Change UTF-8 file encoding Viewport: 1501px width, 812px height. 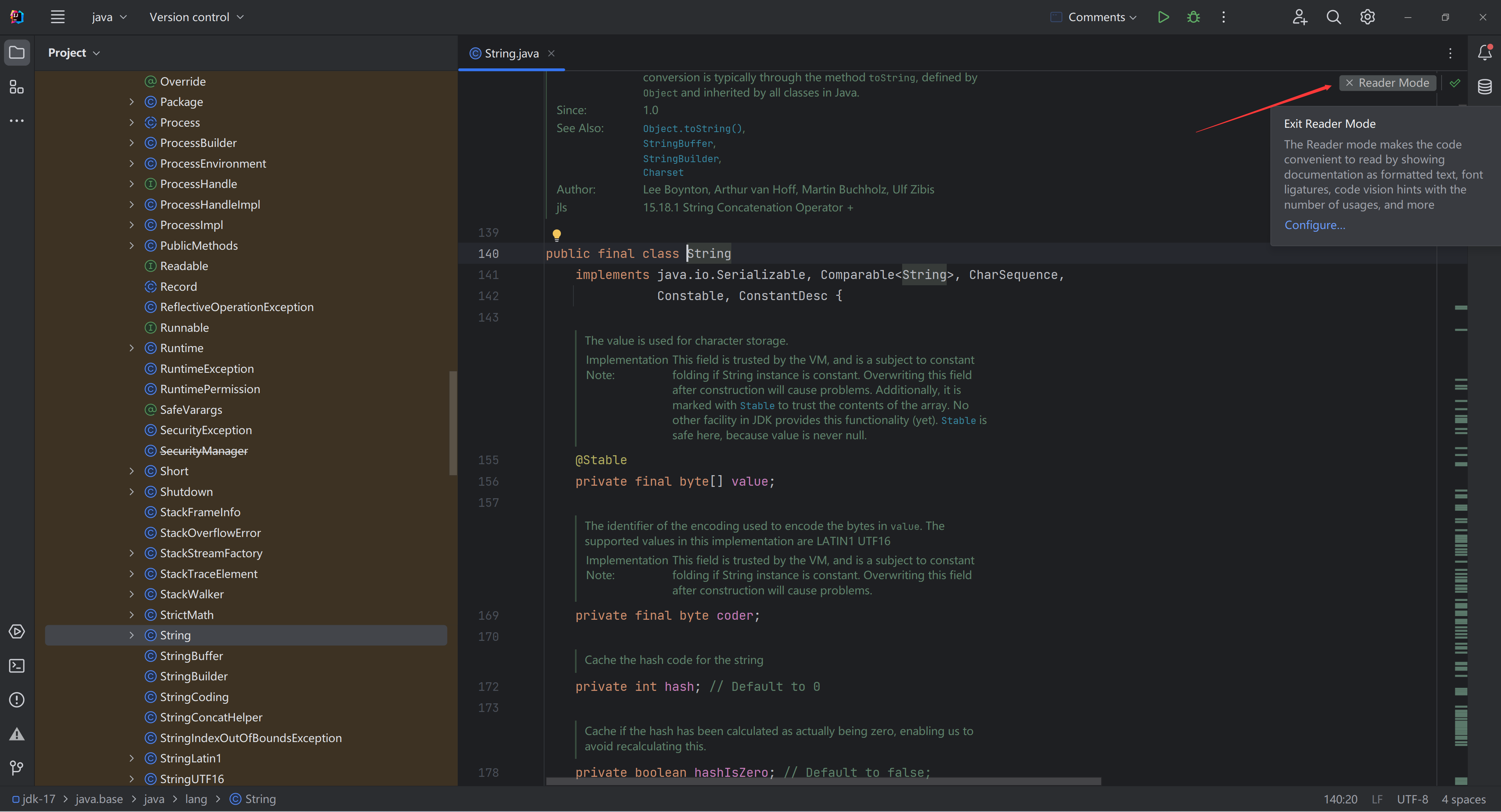pos(1412,799)
